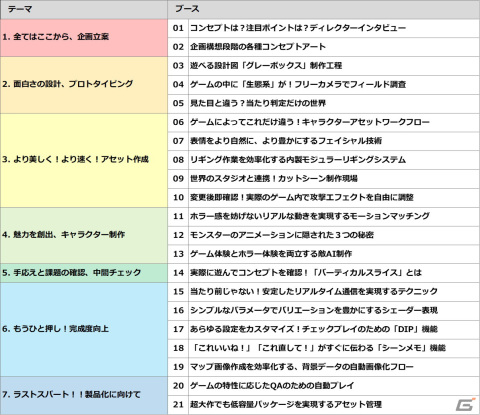
Task: Click booth title '見た目と違う？当たり判定だけの世界'
Action: point(258,103)
